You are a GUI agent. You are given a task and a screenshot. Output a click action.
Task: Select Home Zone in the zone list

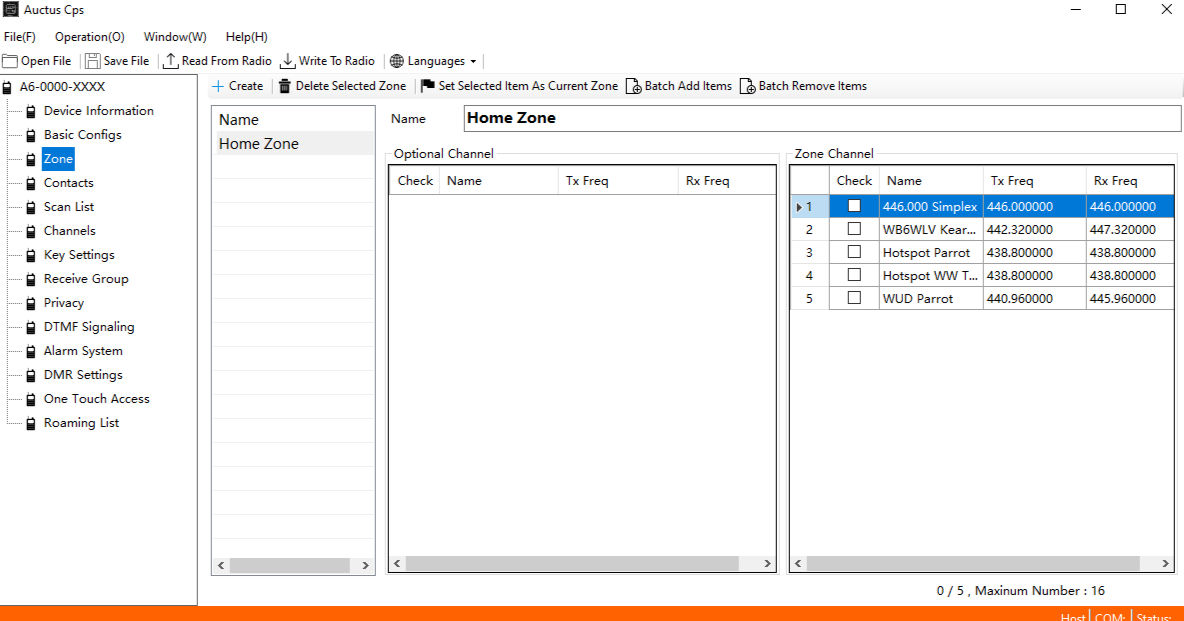259,144
